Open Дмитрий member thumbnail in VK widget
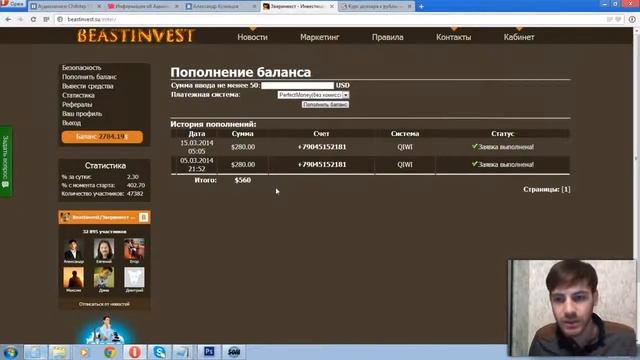Screen dimensions: 640x360 [134, 278]
